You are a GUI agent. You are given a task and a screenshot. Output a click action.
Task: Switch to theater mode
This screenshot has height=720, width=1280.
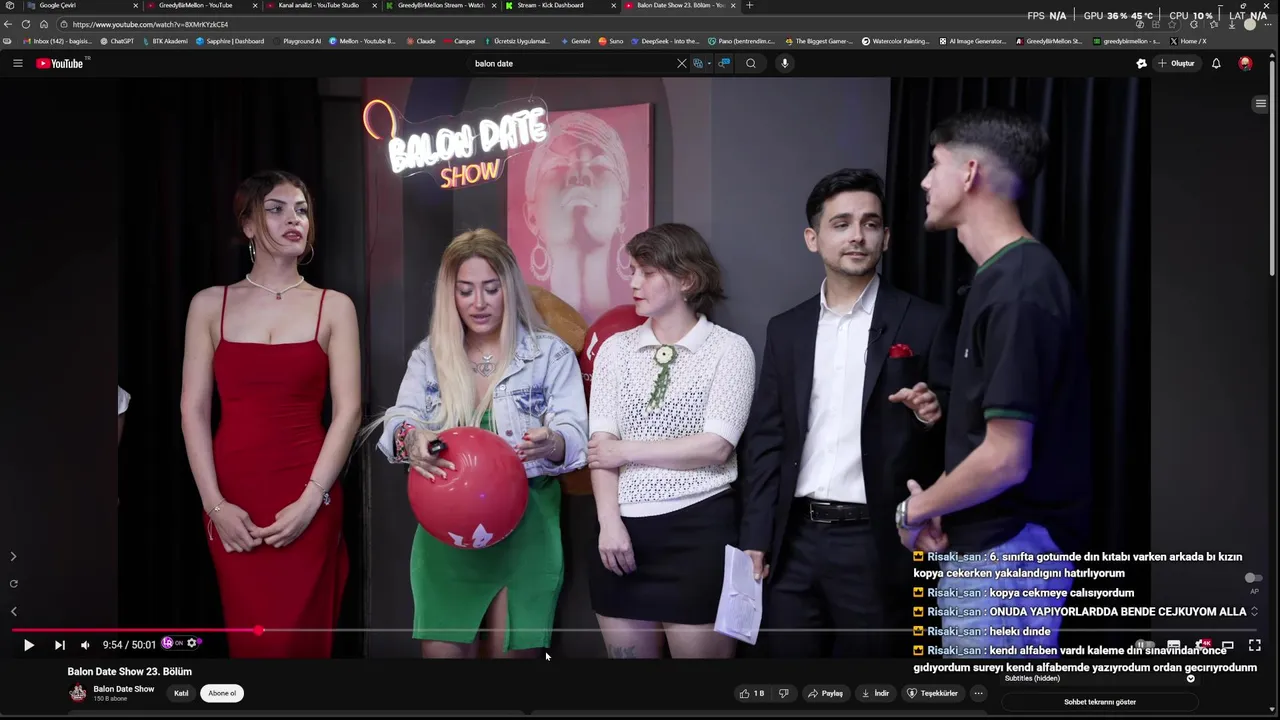coord(1228,645)
